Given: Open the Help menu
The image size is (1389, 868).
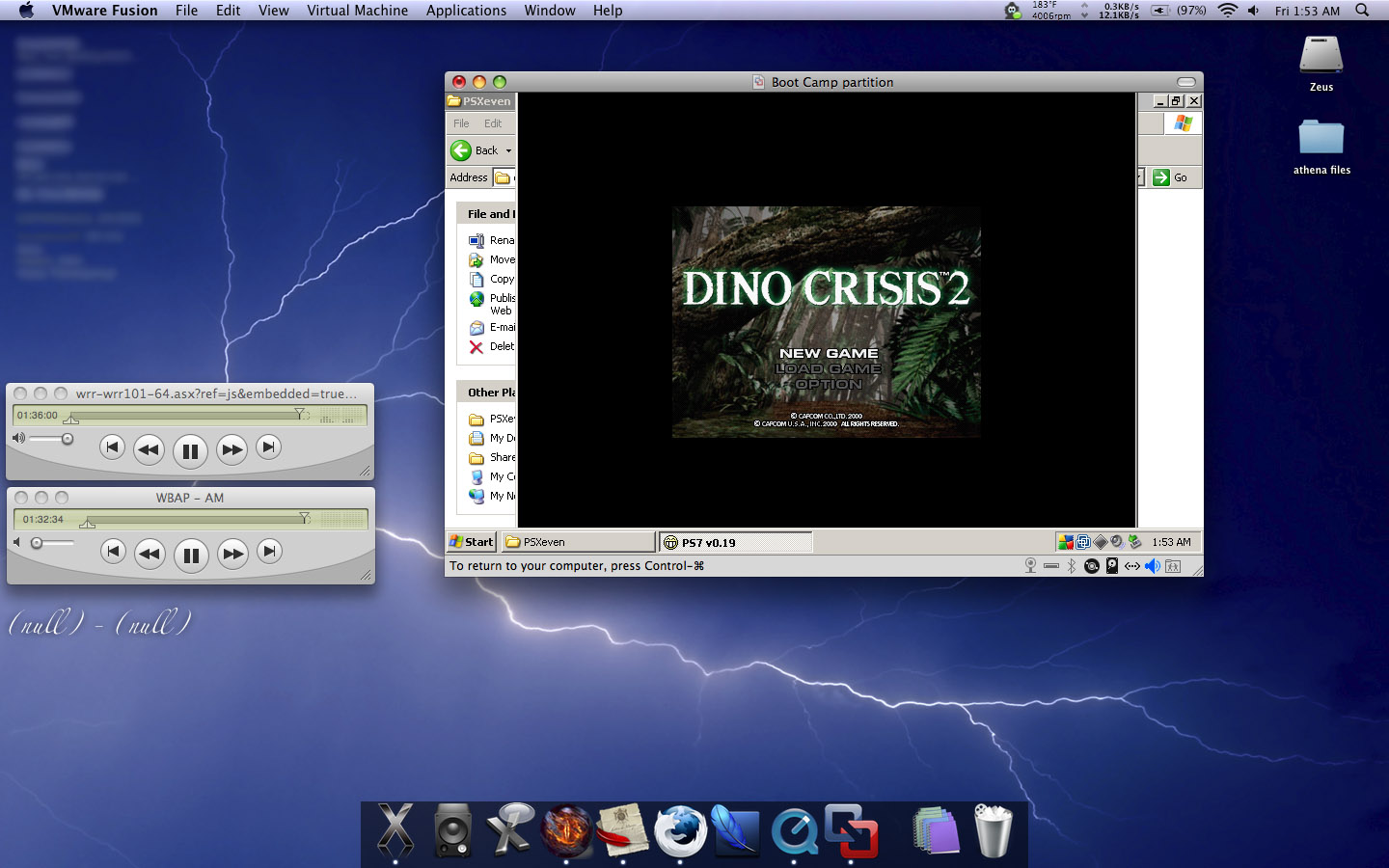Looking at the screenshot, I should point(608,11).
